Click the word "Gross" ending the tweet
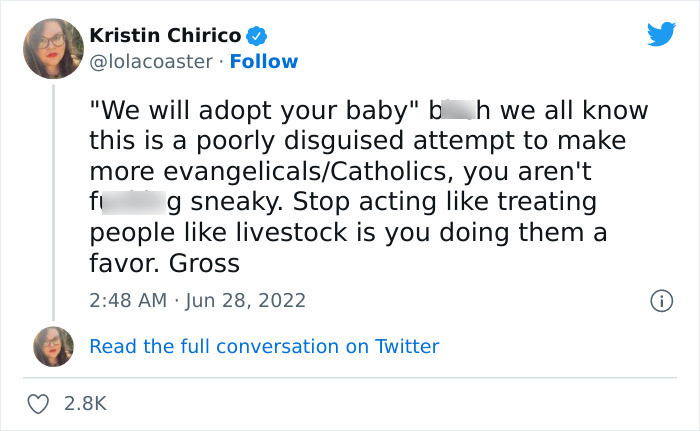700x431 pixels. [205, 264]
